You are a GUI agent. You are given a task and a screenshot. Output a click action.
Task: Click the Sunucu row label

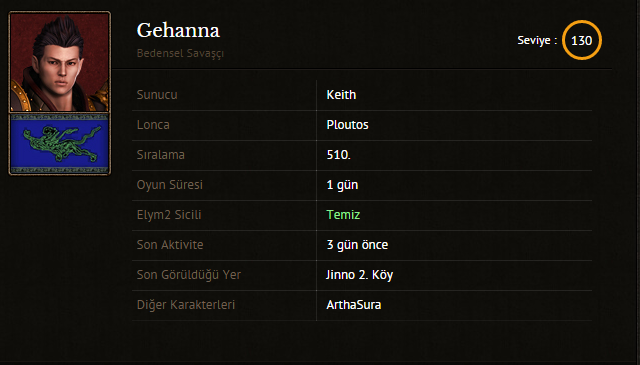tap(157, 95)
